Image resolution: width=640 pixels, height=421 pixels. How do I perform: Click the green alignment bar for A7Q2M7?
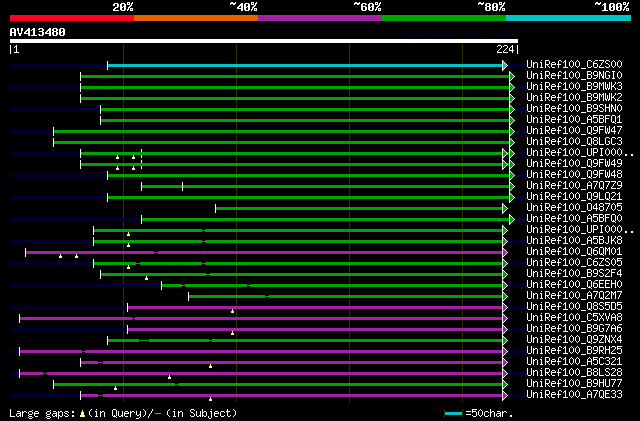pyautogui.click(x=345, y=297)
